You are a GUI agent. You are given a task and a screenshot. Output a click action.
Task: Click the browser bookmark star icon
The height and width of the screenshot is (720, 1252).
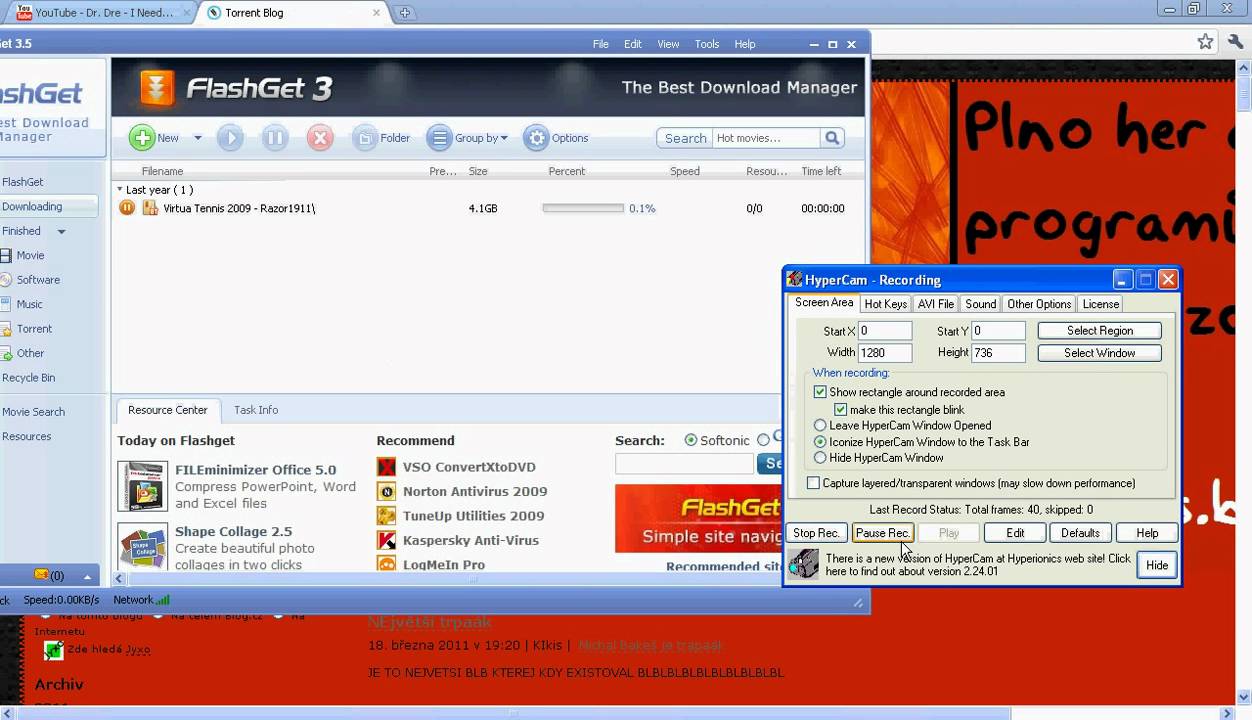1206,42
